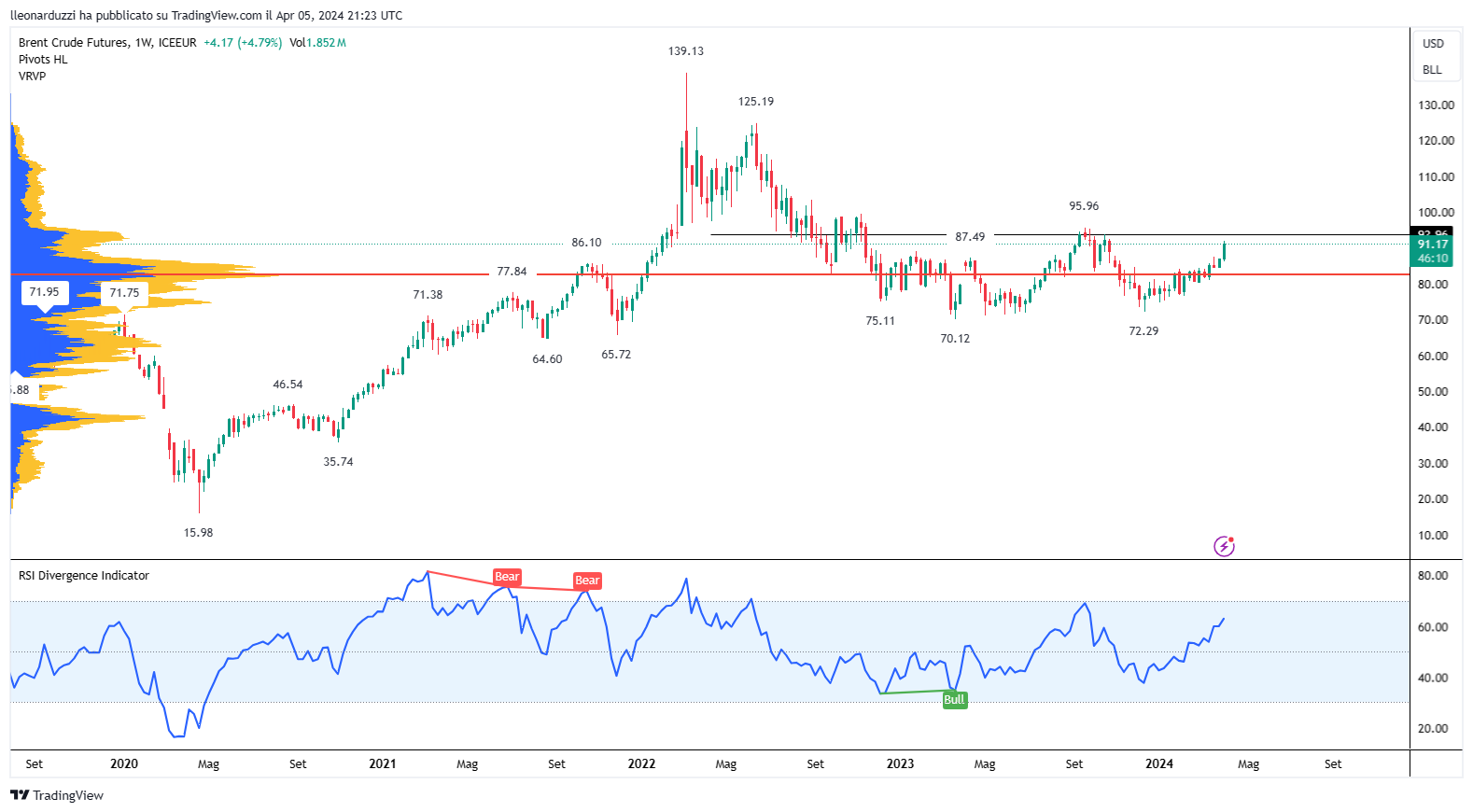Click the second red Bear divergence tag
Image resolution: width=1473 pixels, height=812 pixels.
point(587,581)
